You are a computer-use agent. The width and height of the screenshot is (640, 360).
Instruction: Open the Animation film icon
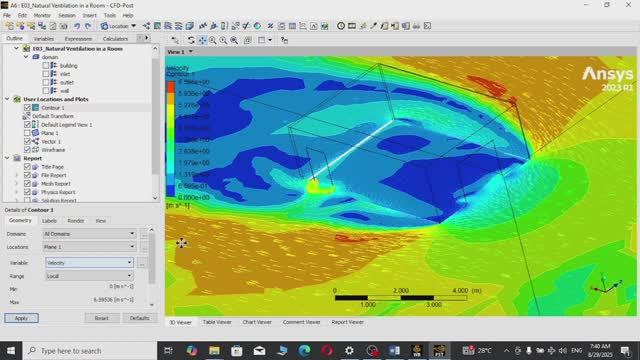(x=352, y=26)
